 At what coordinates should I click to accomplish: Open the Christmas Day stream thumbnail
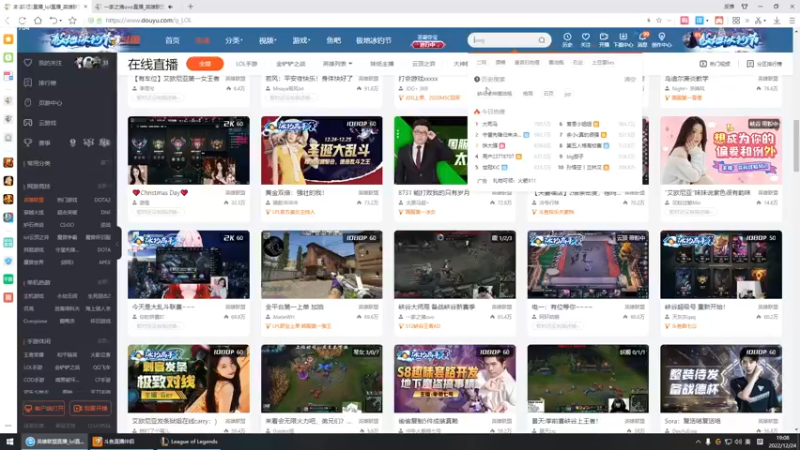click(189, 151)
